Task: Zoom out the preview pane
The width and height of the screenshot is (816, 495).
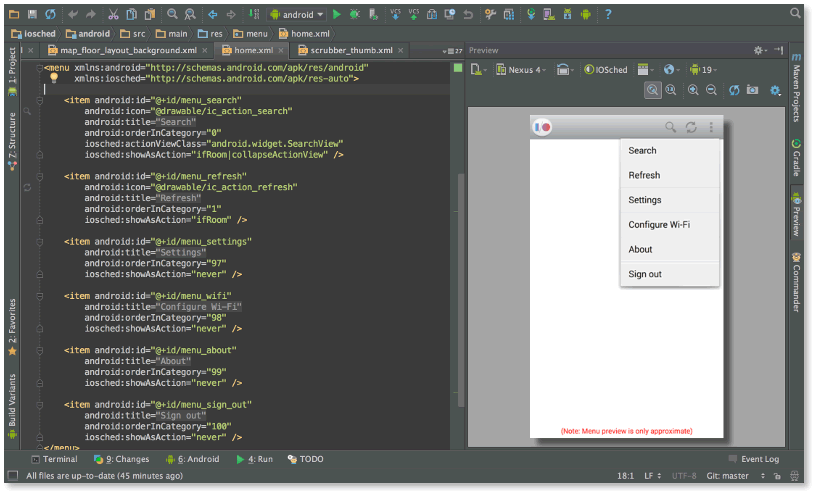Action: [x=711, y=90]
